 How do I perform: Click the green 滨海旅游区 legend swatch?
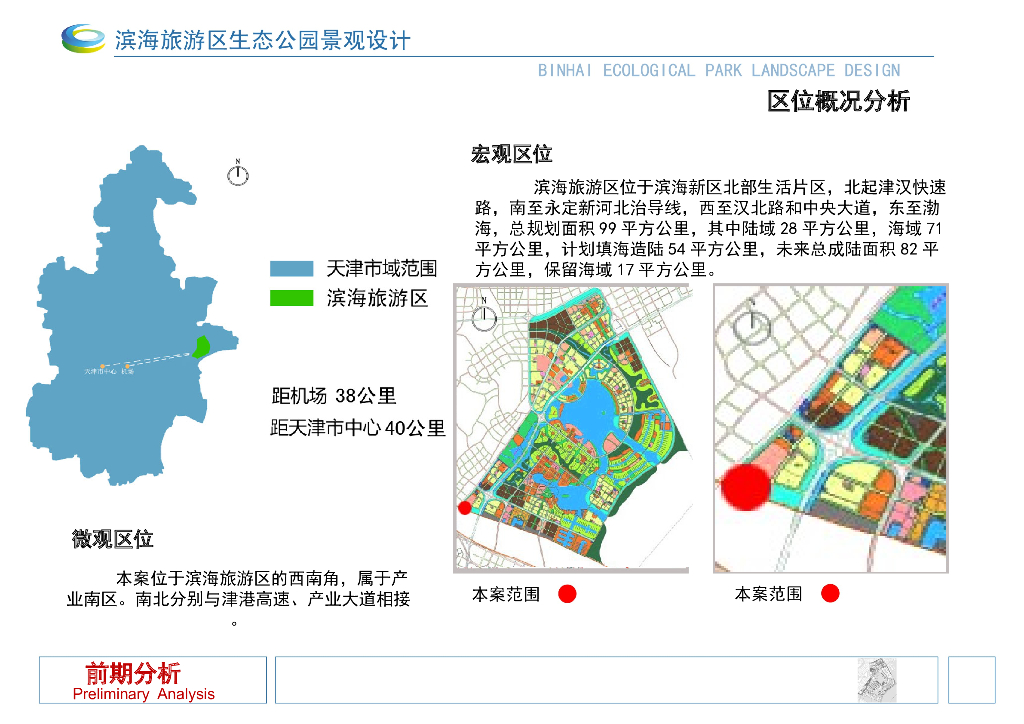tap(291, 298)
